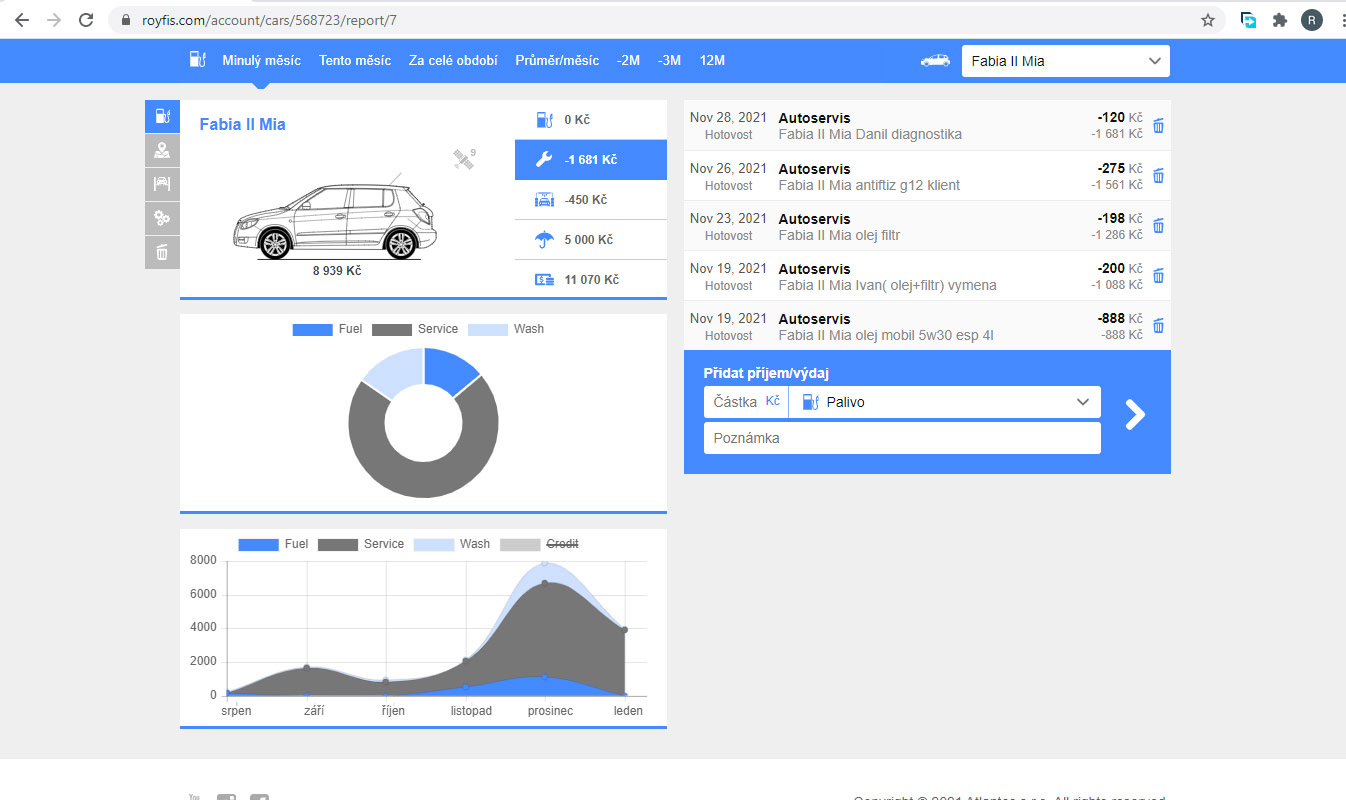The image size is (1346, 800).
Task: Click the Nov 23, 2021 Autoservis entry
Action: coord(927,226)
